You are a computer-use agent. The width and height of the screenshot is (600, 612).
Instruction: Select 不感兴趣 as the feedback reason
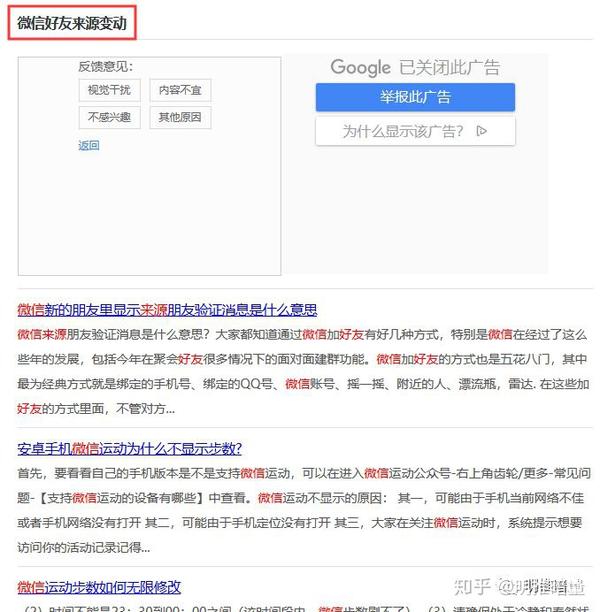pyautogui.click(x=109, y=117)
